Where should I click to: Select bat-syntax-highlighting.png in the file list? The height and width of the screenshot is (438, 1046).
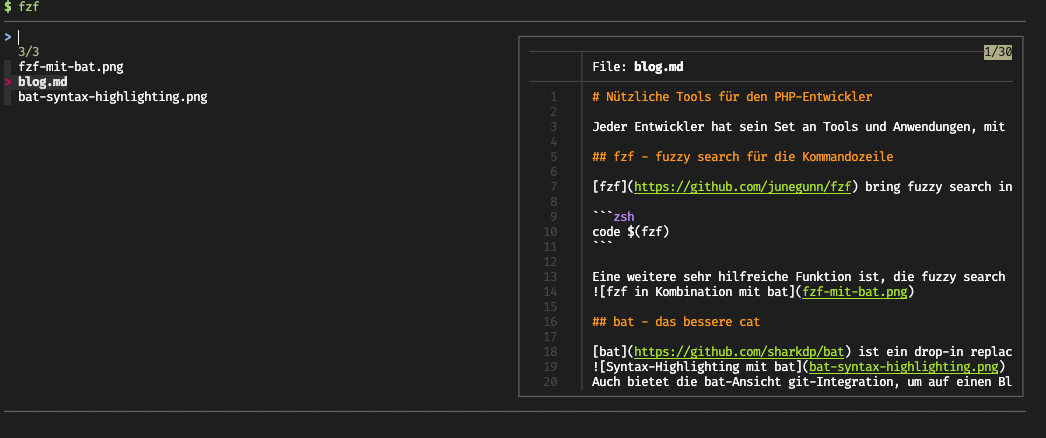pos(113,97)
